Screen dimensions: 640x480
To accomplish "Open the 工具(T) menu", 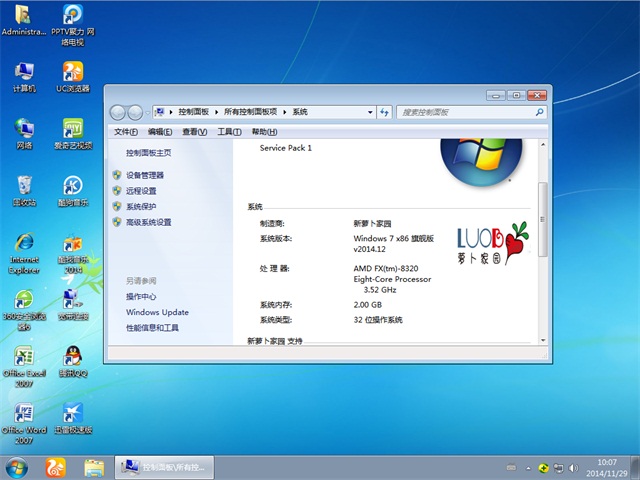I will coord(229,132).
